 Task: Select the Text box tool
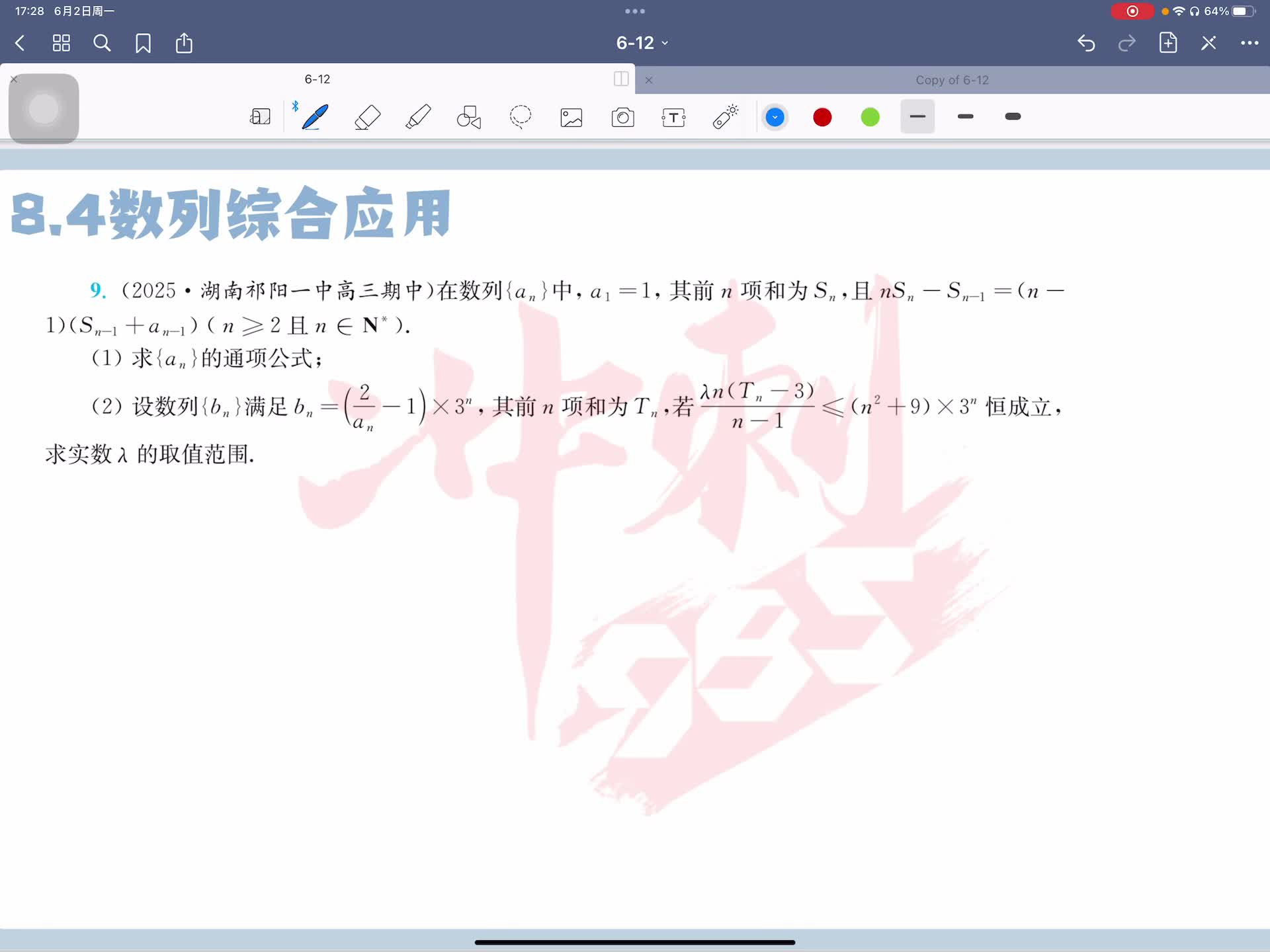673,118
